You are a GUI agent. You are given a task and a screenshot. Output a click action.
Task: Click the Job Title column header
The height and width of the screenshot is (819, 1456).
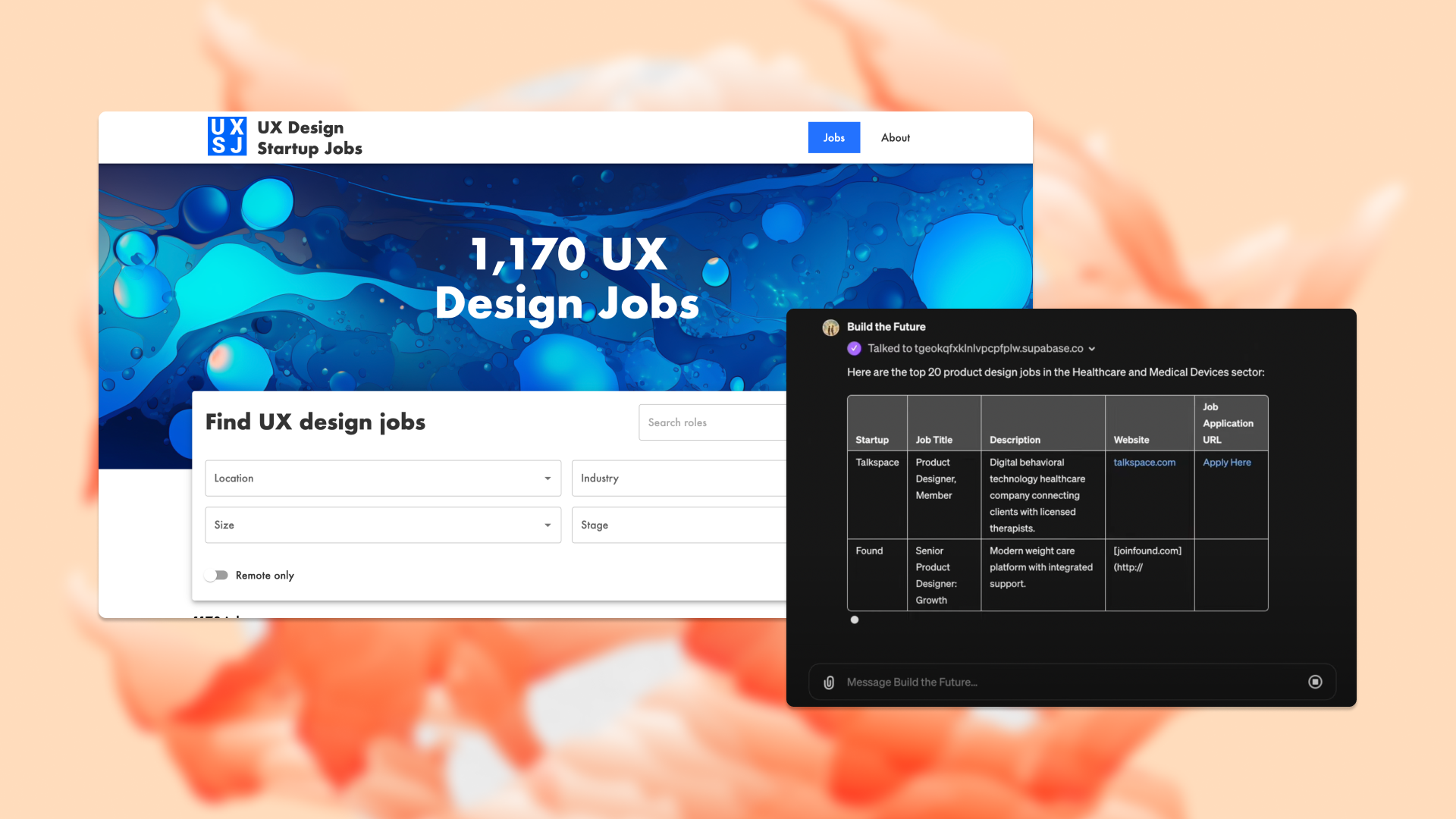pyautogui.click(x=934, y=440)
